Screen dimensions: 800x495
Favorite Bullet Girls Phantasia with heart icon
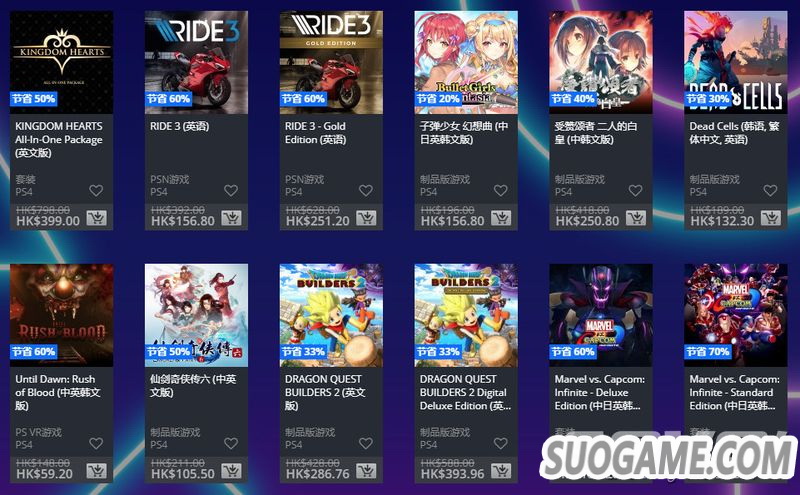[501, 190]
